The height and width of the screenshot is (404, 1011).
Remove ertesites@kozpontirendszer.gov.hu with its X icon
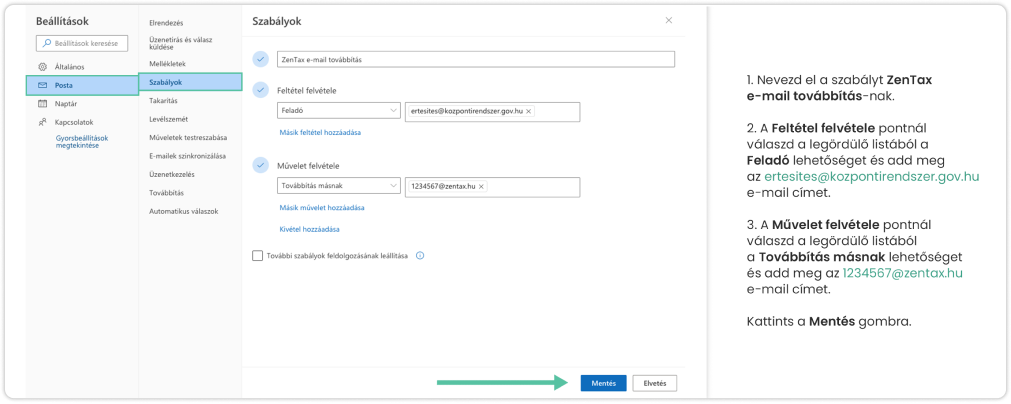[529, 111]
